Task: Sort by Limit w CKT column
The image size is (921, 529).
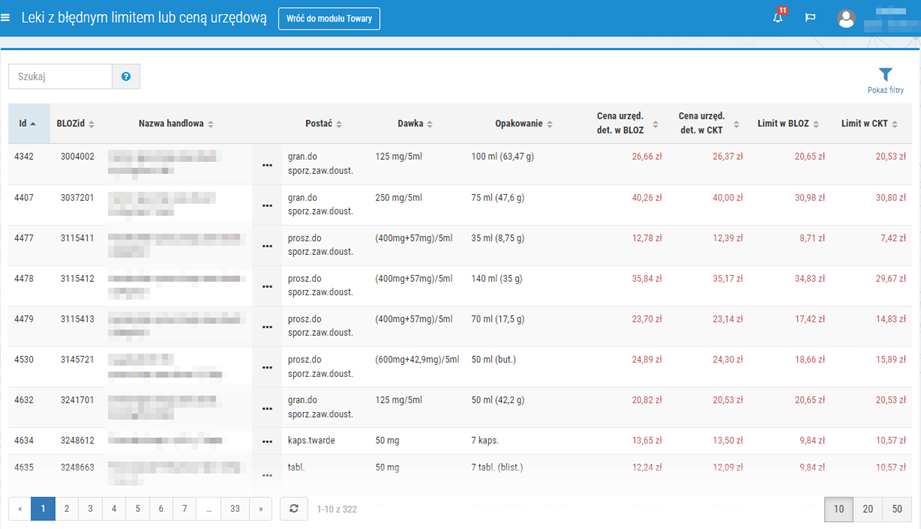Action: [869, 123]
